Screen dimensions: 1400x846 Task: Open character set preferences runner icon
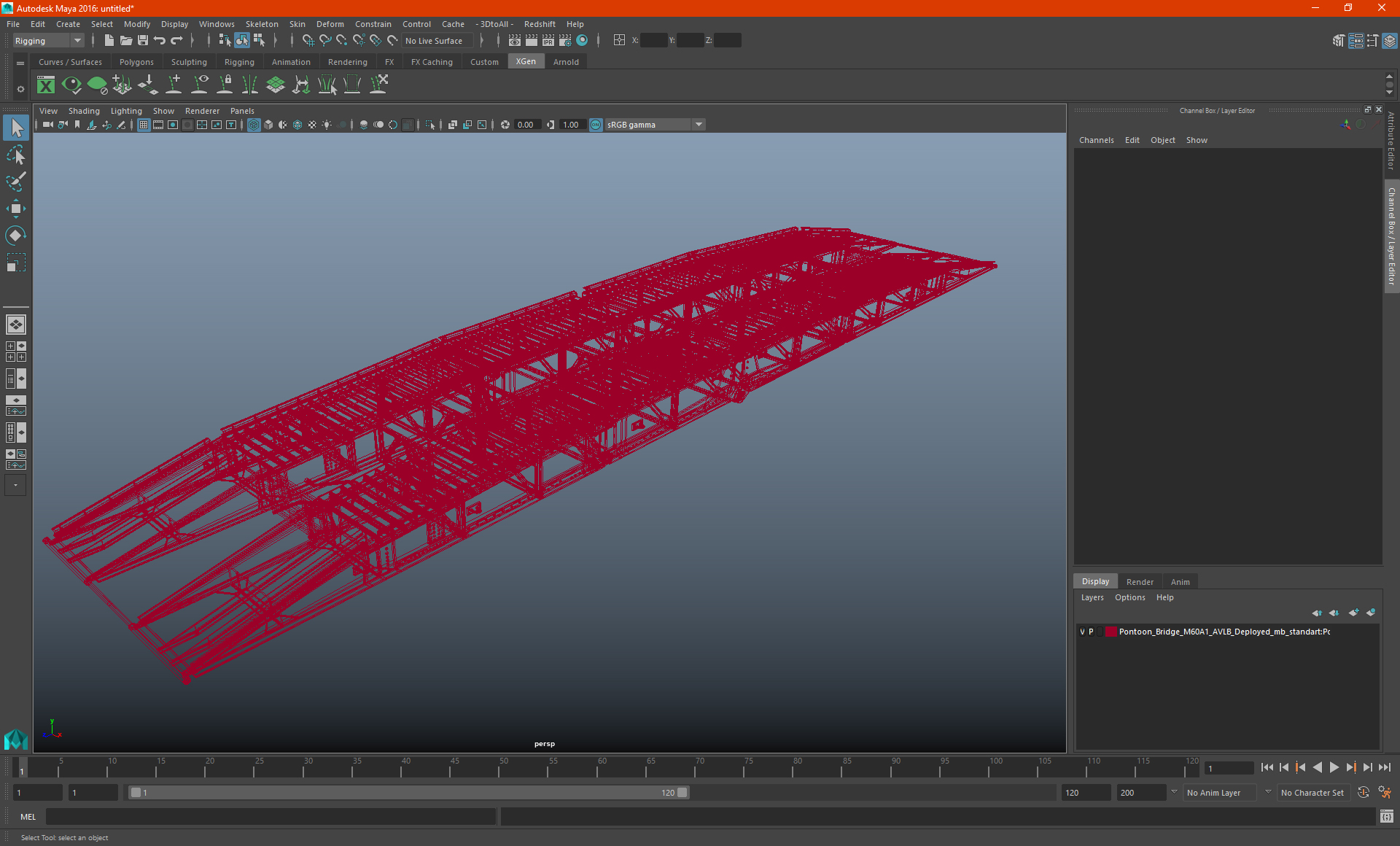click(x=1385, y=793)
